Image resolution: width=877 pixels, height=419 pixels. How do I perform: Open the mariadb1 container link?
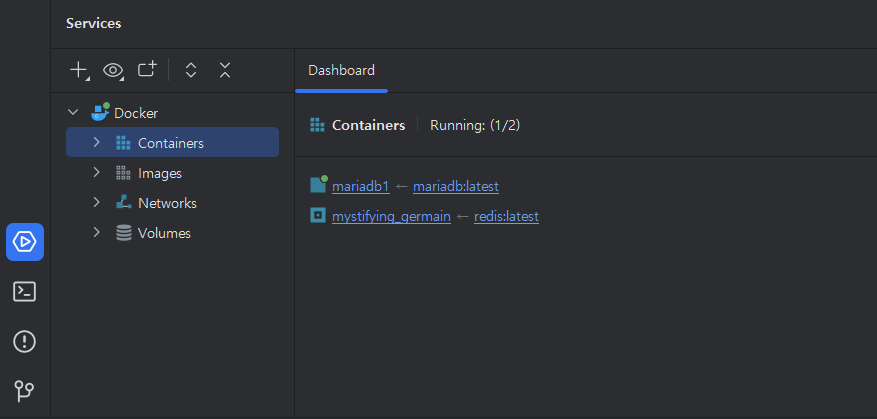(361, 186)
